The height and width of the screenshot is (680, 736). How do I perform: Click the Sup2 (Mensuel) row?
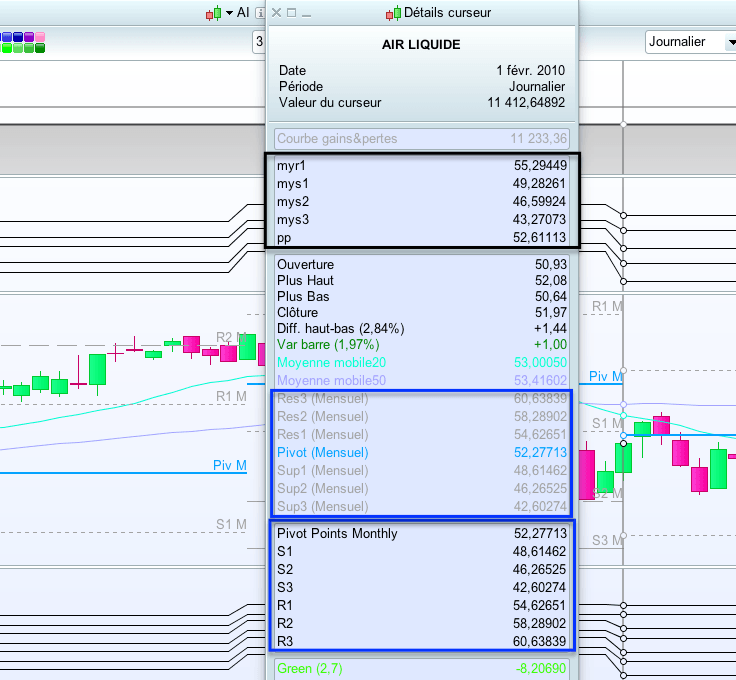pos(422,488)
